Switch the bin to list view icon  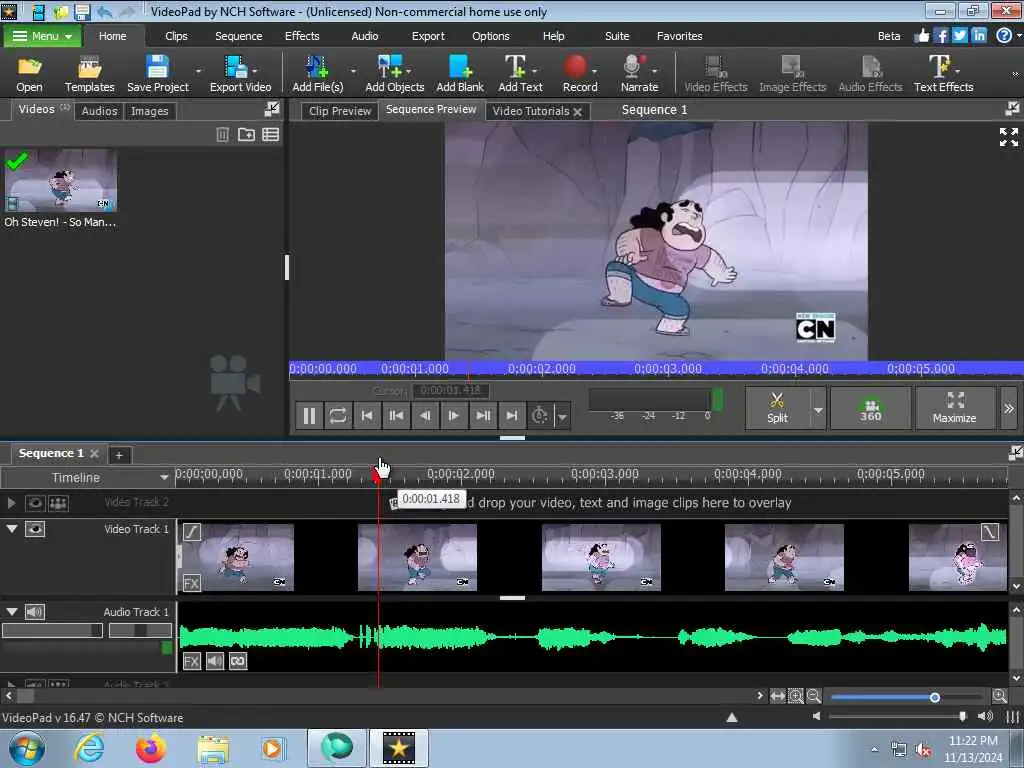pyautogui.click(x=270, y=135)
